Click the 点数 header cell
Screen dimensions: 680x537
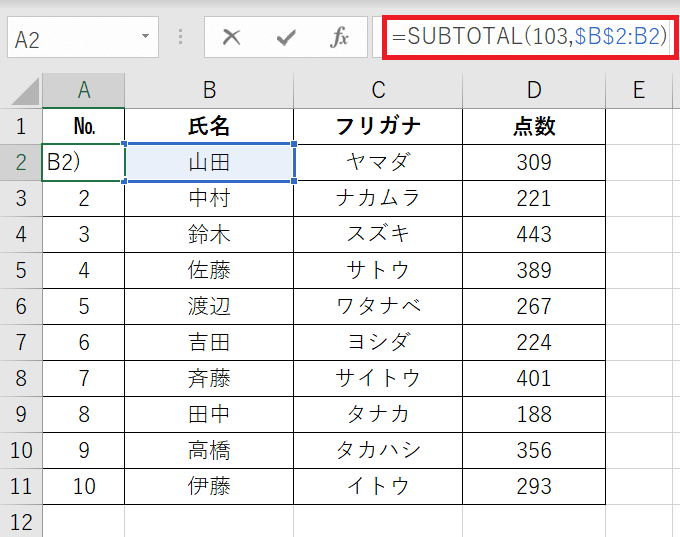pos(534,126)
